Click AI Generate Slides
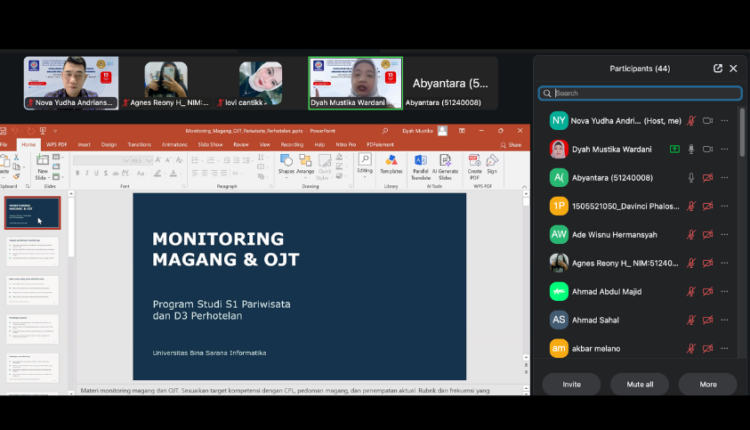 (445, 167)
